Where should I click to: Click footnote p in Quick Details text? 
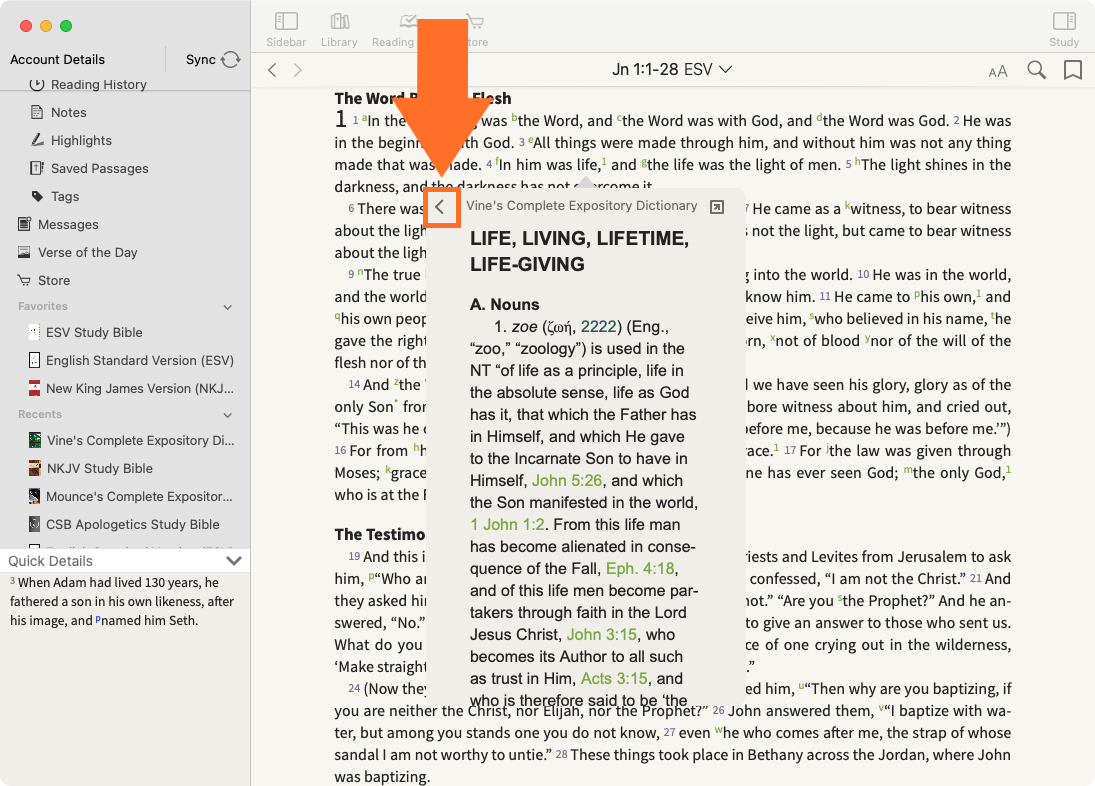98,618
